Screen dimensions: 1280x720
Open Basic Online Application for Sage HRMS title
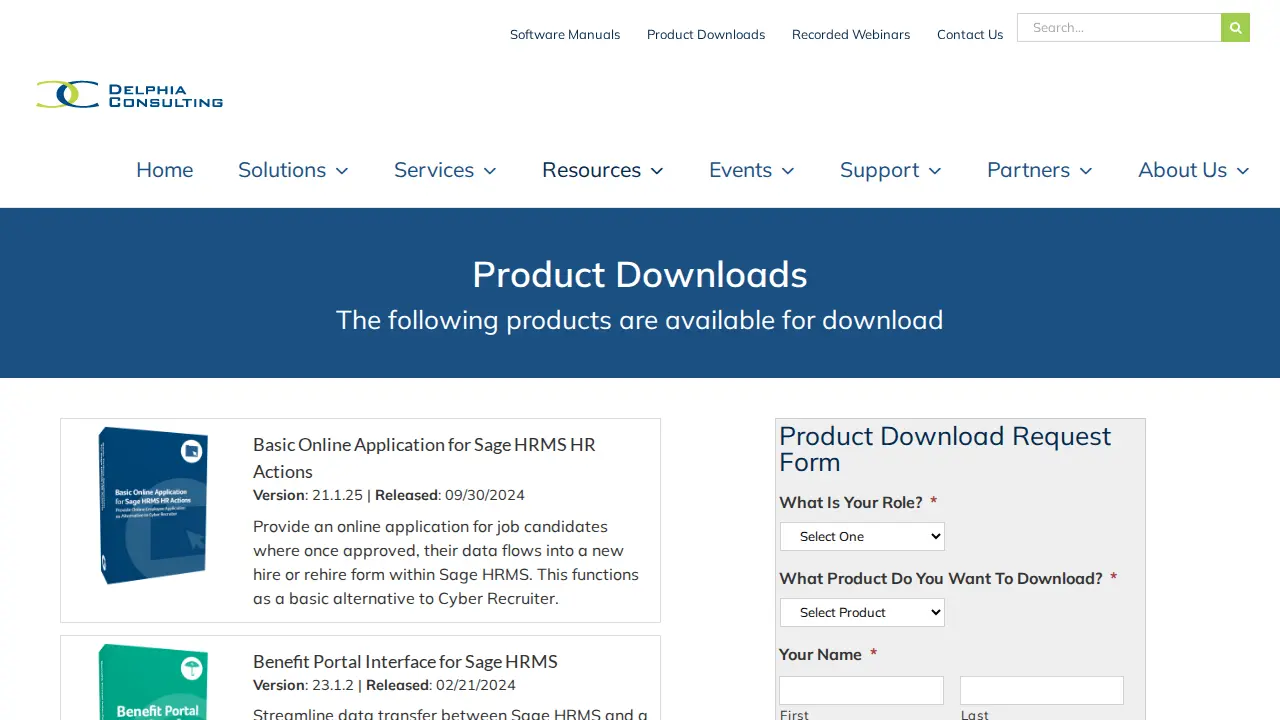(424, 458)
